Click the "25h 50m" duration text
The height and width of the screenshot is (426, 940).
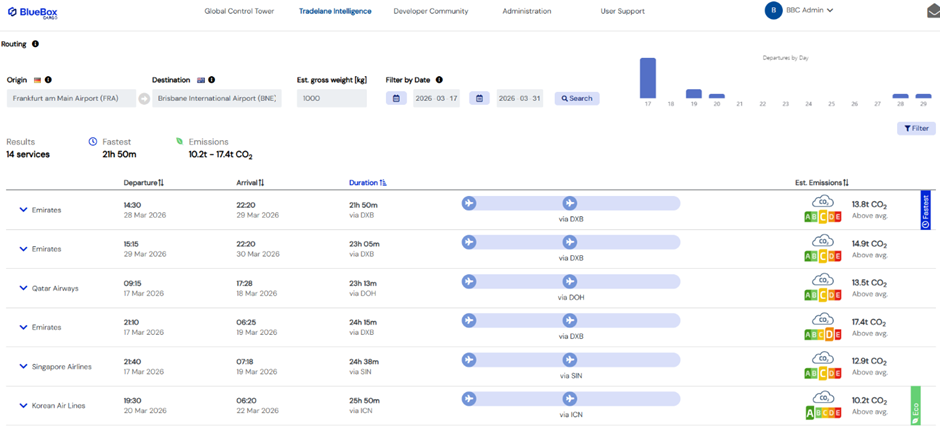[x=364, y=400]
